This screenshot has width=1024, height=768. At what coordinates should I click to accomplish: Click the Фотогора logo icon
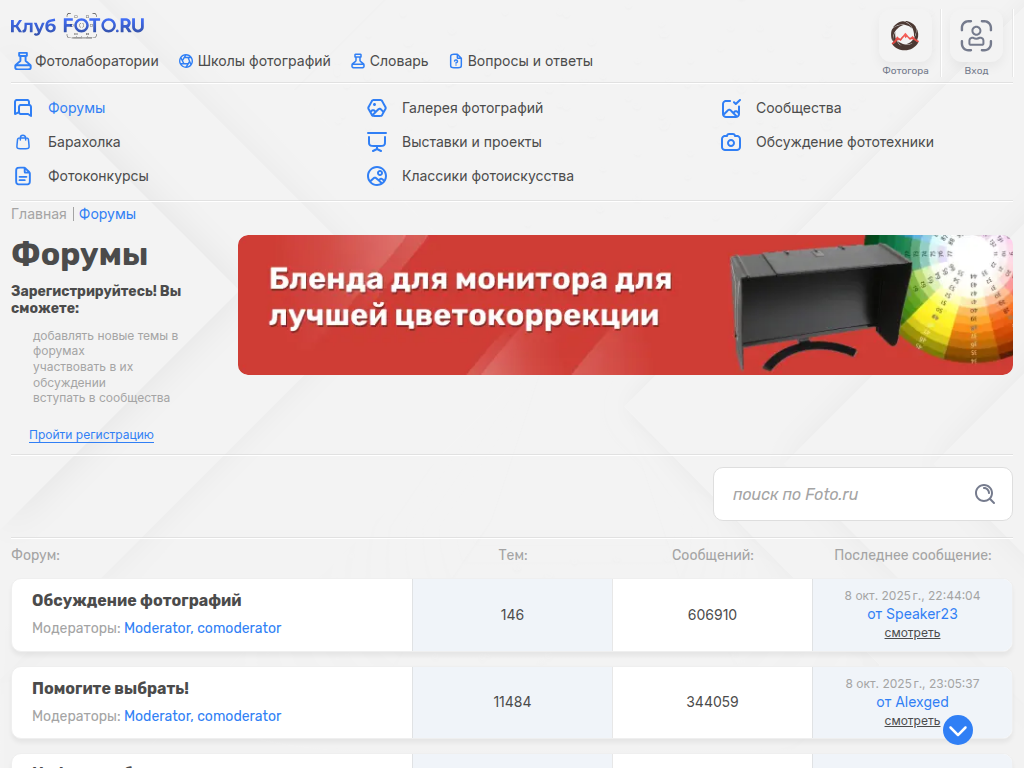coord(905,37)
